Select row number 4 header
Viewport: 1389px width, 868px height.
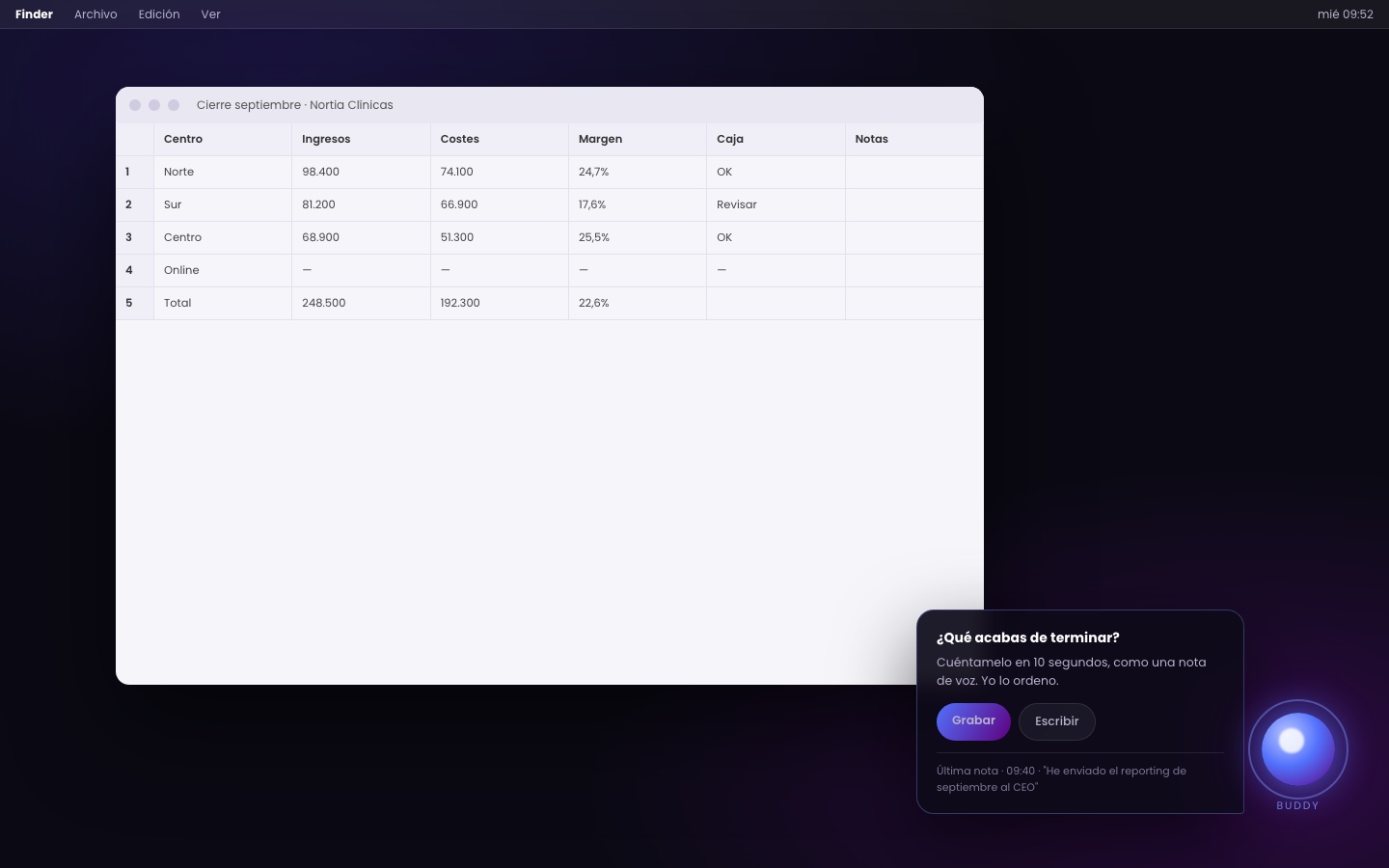(x=134, y=270)
